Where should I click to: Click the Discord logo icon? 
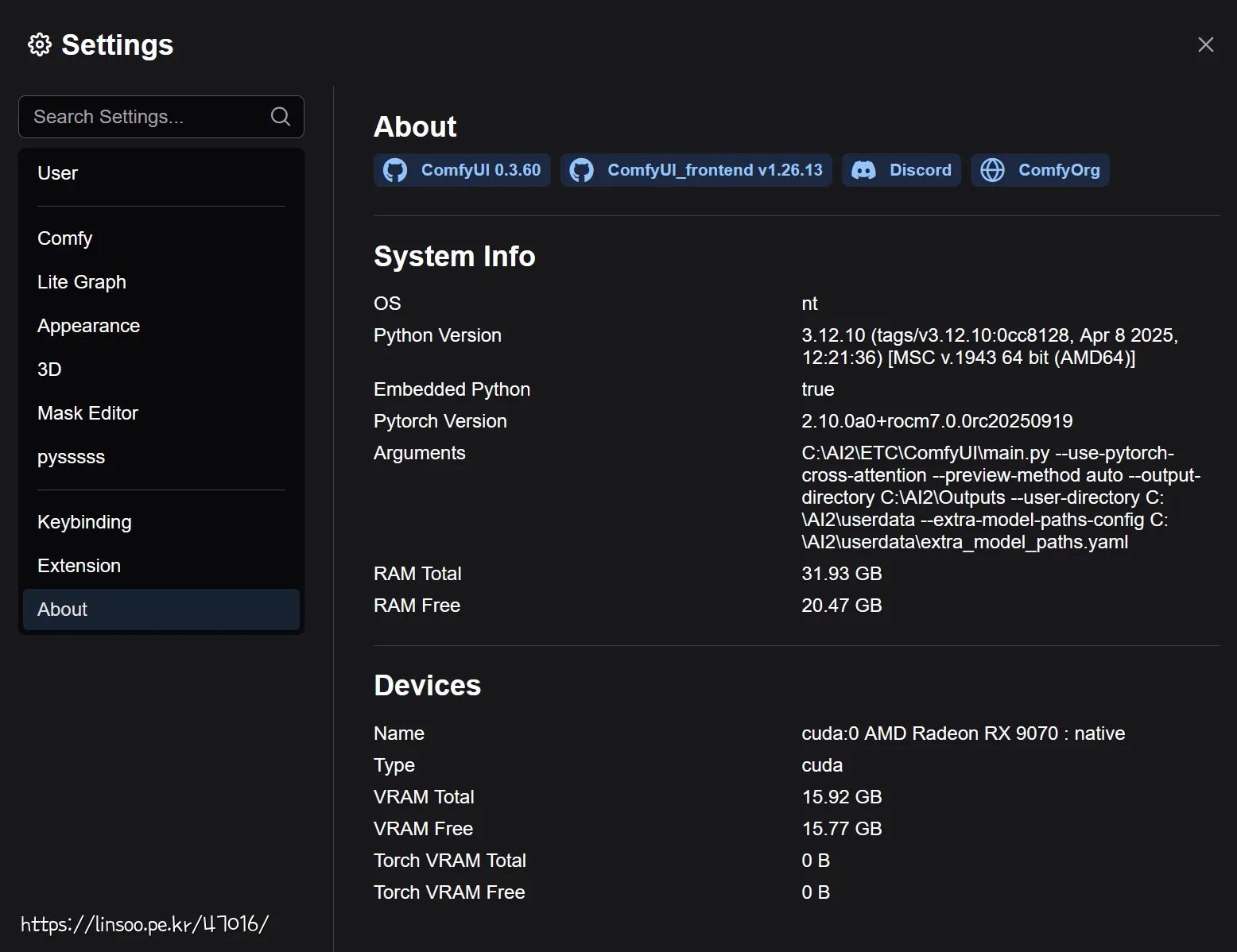863,170
